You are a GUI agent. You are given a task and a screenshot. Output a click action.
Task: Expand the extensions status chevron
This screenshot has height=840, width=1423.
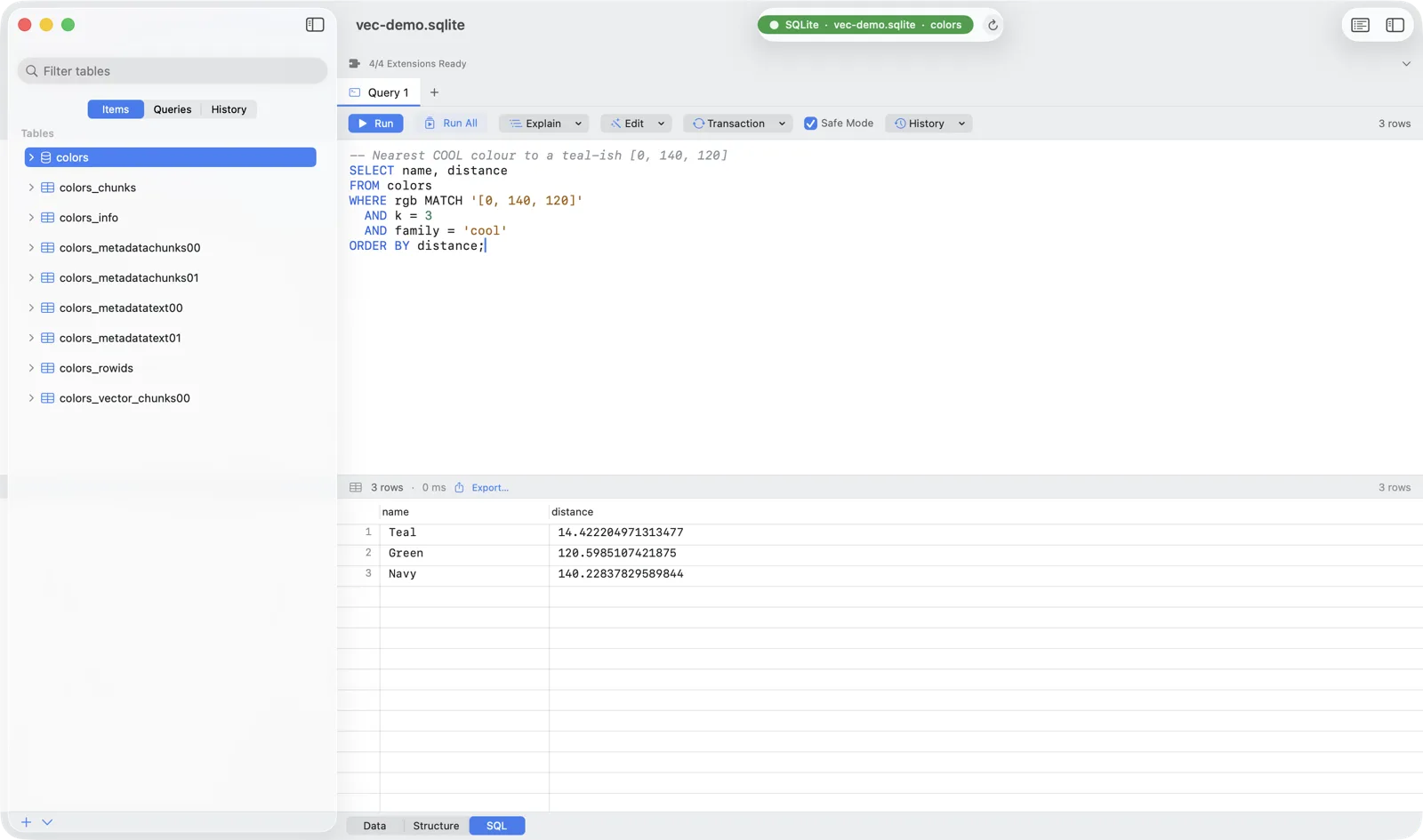pos(1406,64)
